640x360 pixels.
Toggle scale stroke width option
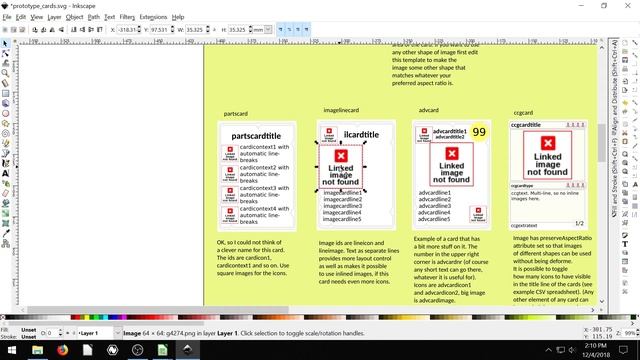tap(280, 29)
